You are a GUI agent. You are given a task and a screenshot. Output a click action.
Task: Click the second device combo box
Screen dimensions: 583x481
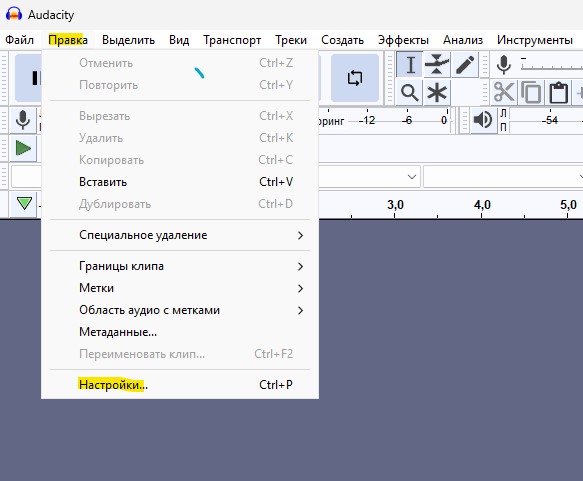point(503,177)
